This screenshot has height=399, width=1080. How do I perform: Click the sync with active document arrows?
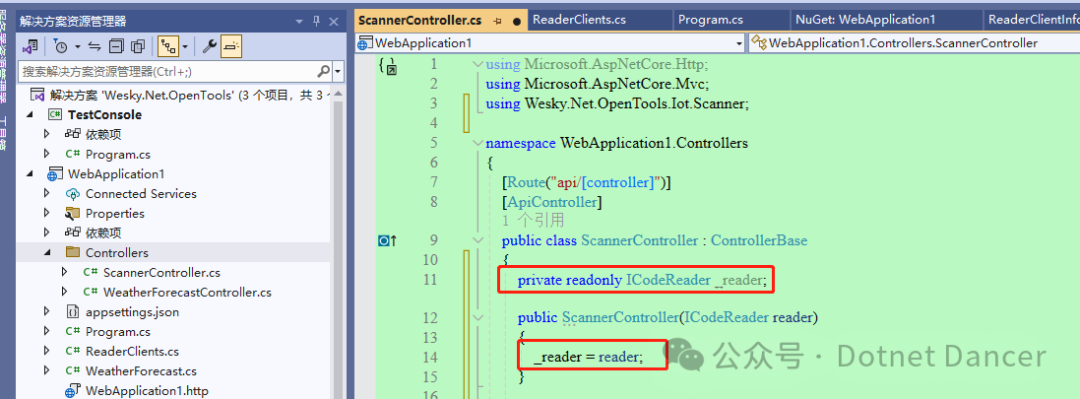tap(95, 47)
